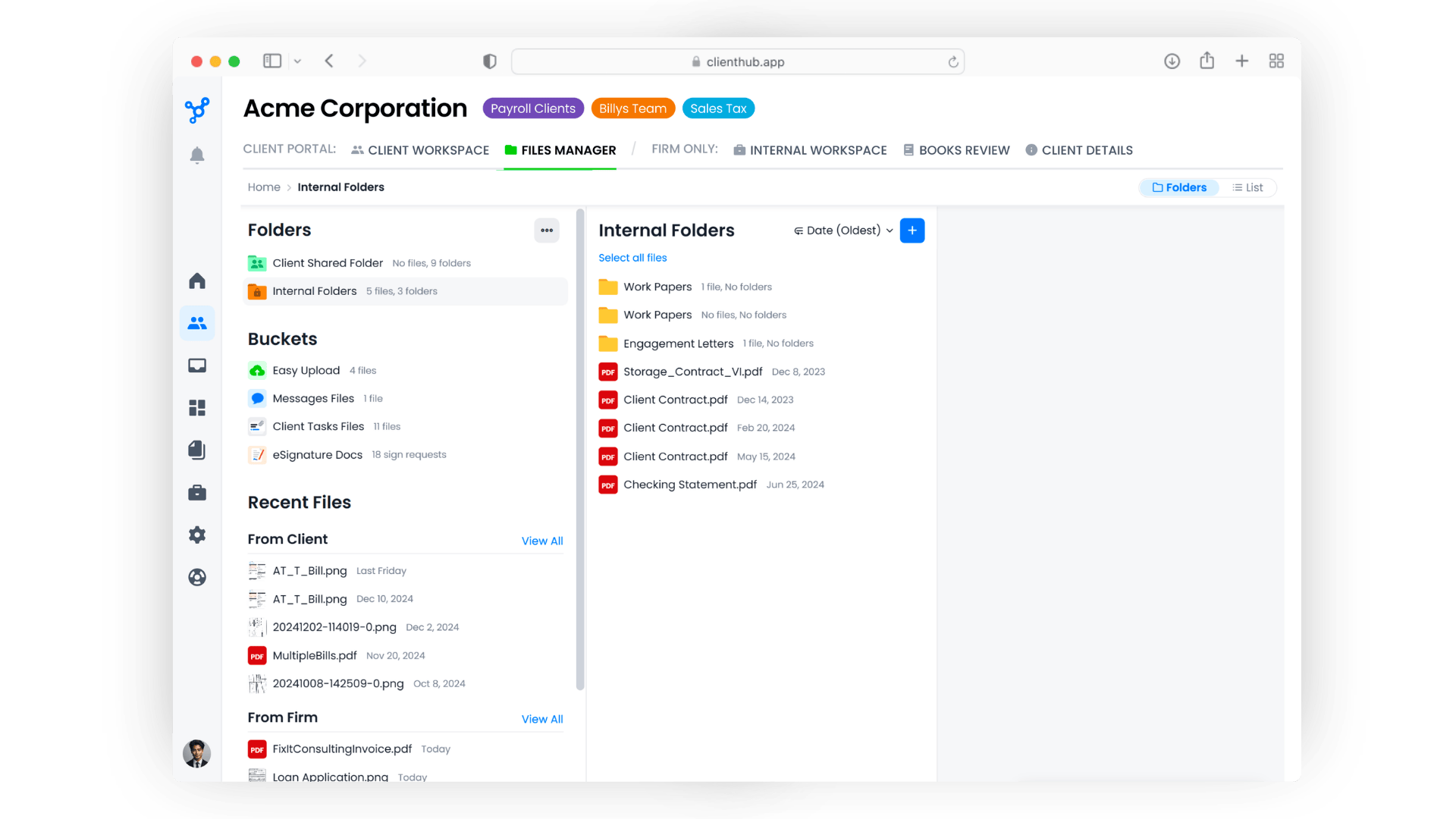Open the Date (Oldest) sort dropdown
This screenshot has width=1456, height=819.
pyautogui.click(x=842, y=230)
